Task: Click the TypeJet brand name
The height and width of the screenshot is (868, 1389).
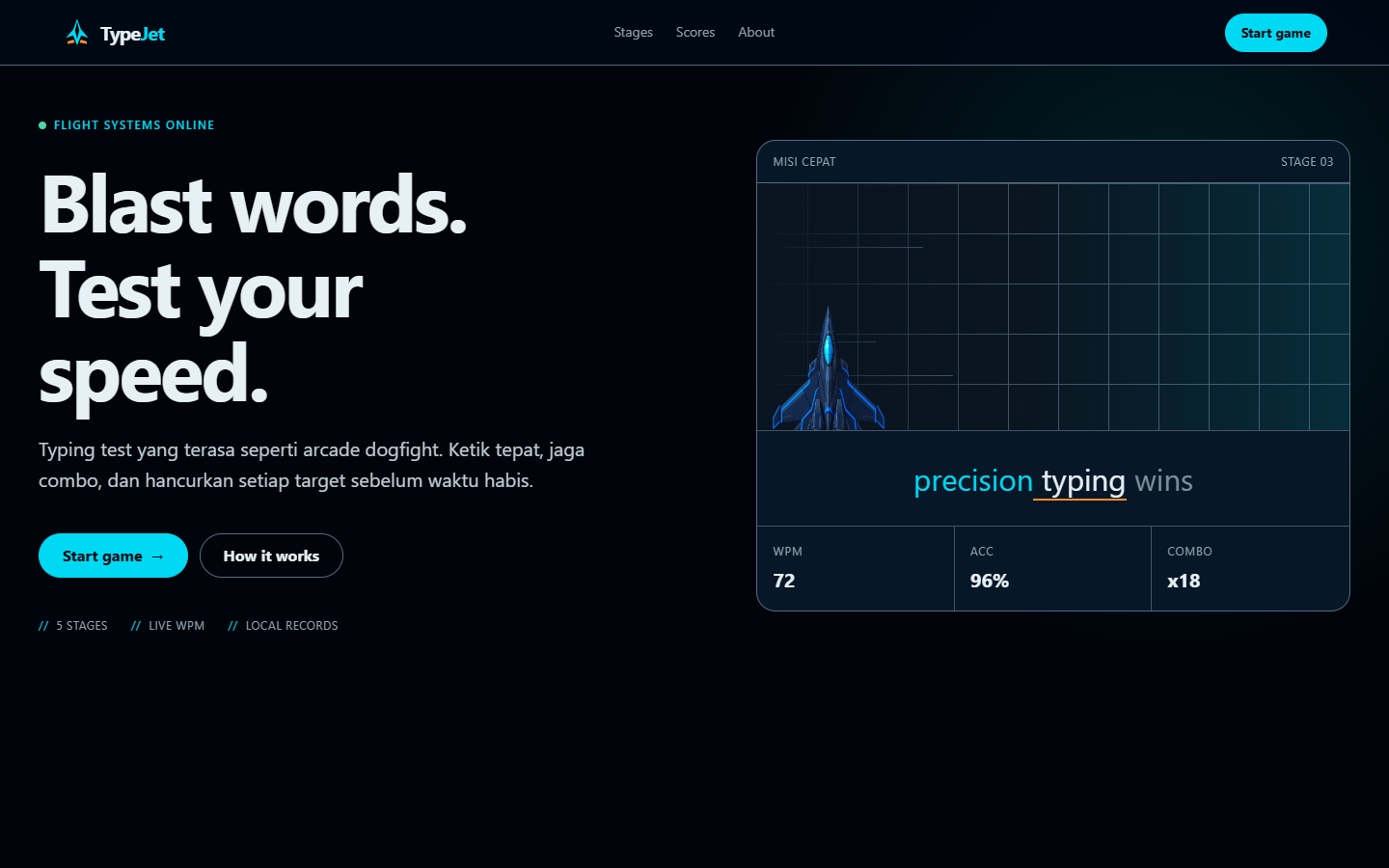Action: tap(133, 34)
